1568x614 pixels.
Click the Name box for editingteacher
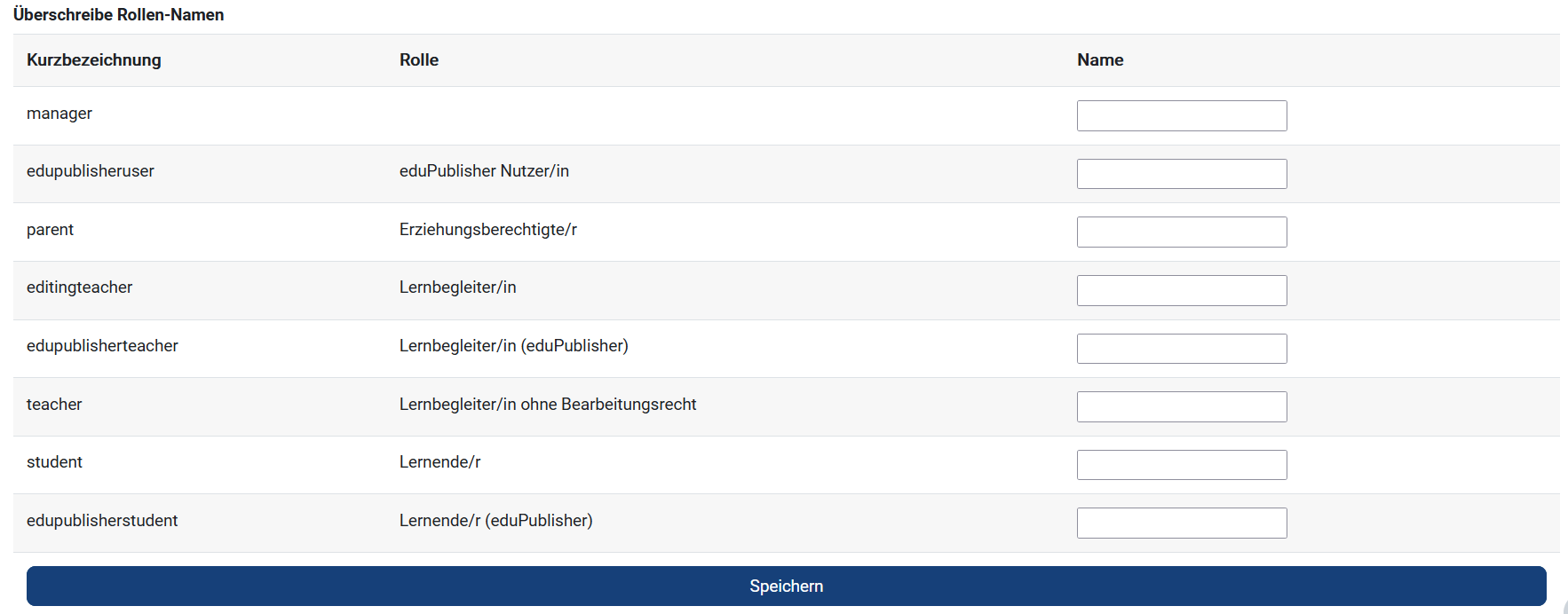(1181, 290)
